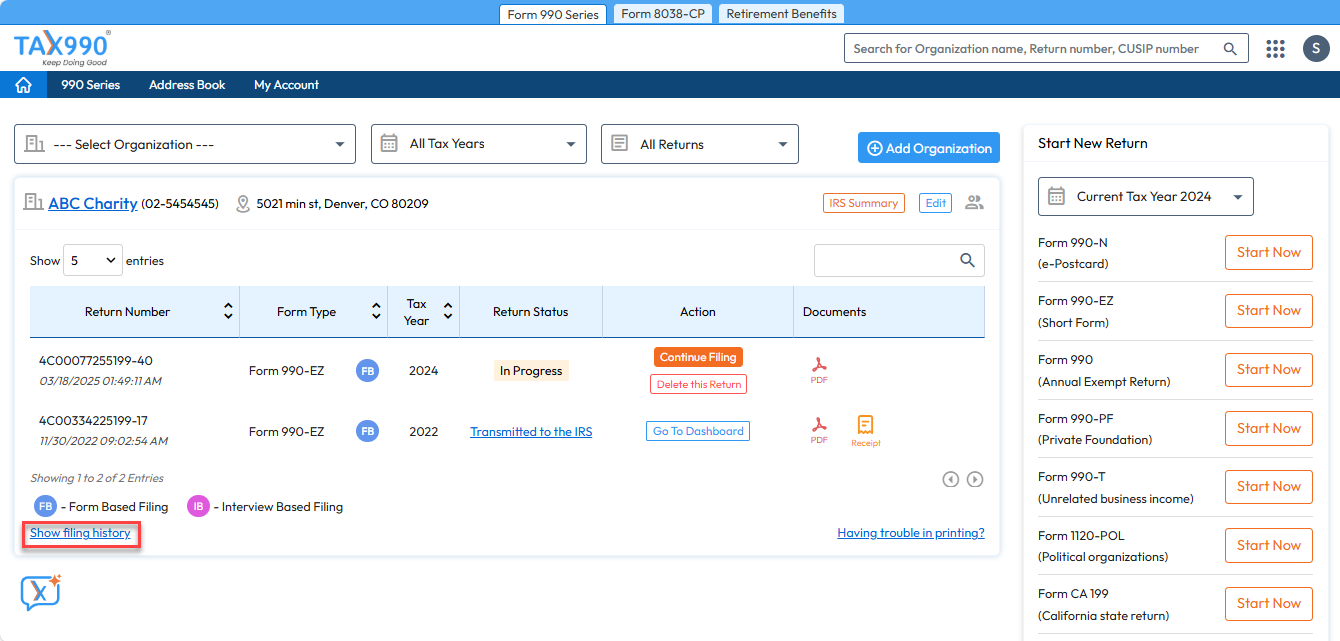Click Show filing history link
Viewport: 1340px width, 641px height.
(80, 533)
